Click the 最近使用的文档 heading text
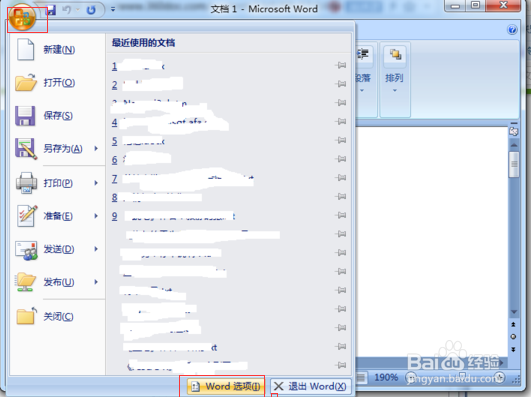This screenshot has width=531, height=397. tap(143, 43)
